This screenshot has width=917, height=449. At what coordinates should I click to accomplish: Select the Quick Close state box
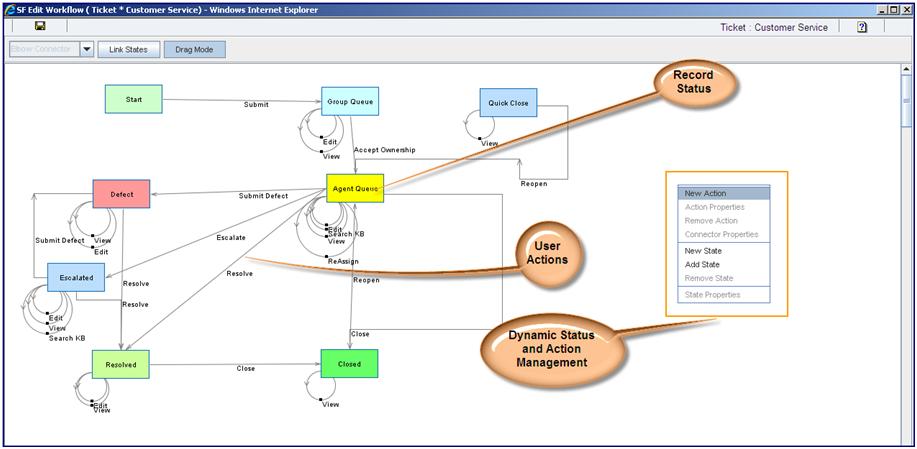click(508, 103)
